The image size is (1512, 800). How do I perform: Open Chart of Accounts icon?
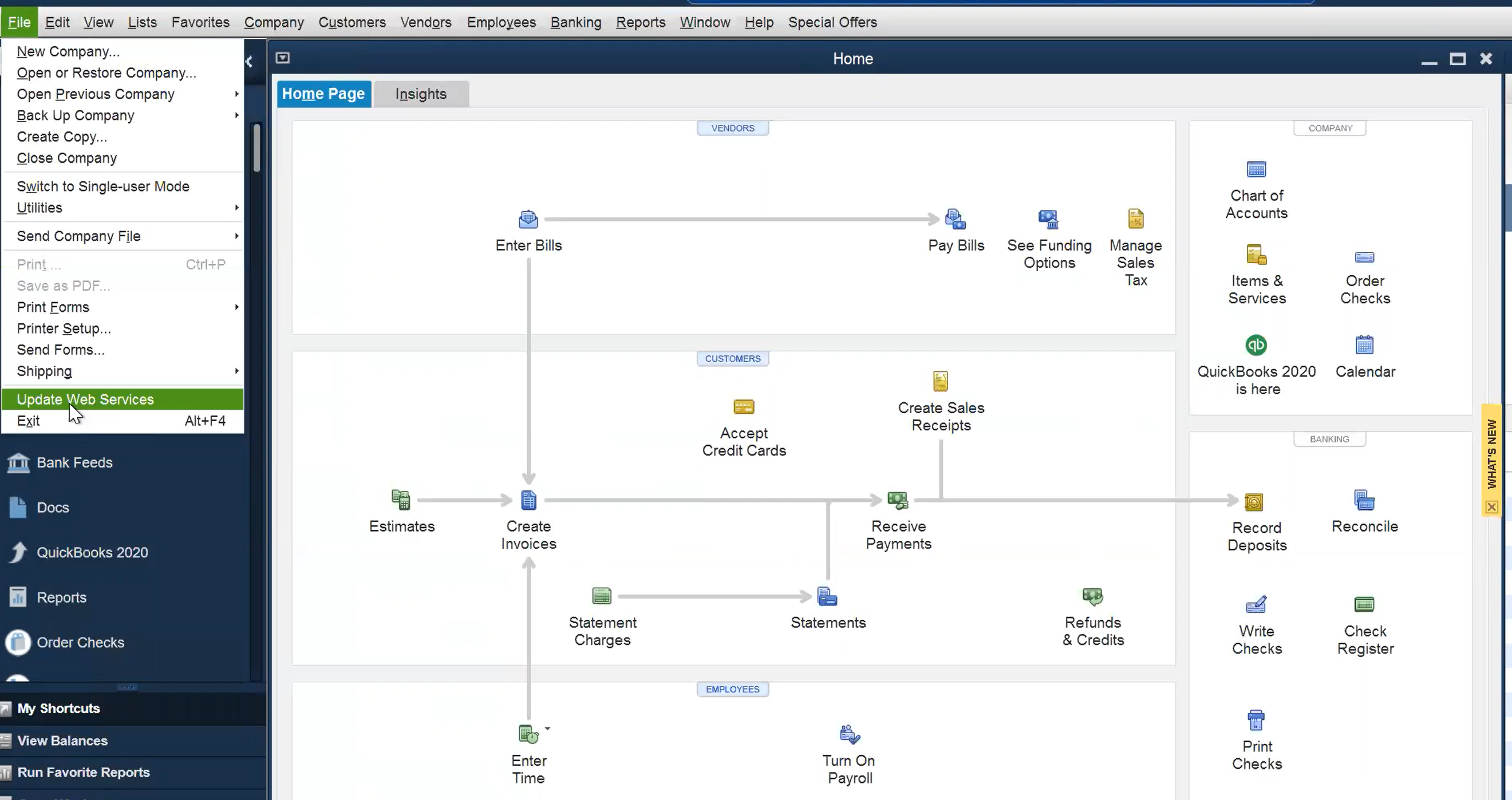(1256, 169)
